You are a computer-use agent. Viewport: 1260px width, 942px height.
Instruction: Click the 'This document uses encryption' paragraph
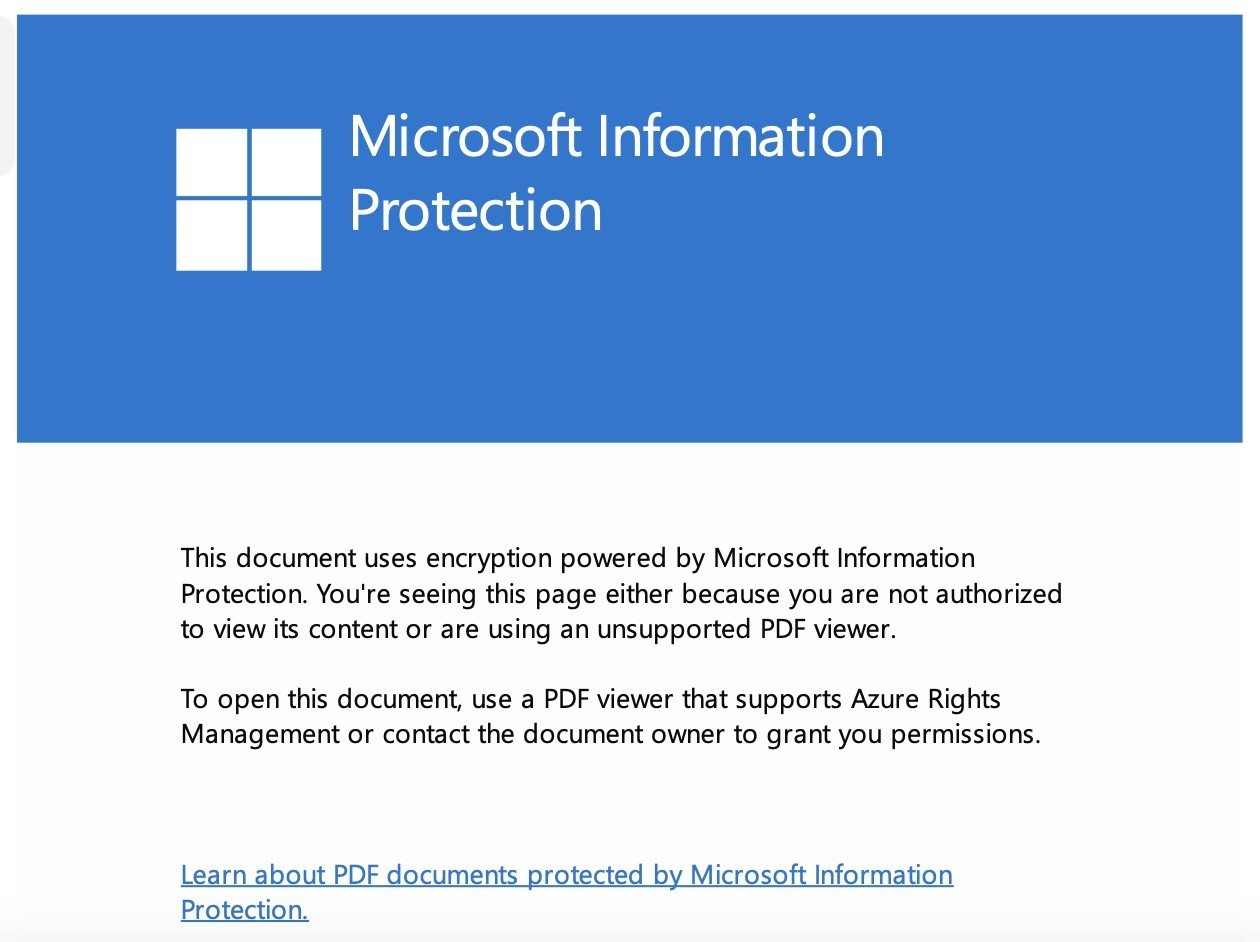pos(621,594)
